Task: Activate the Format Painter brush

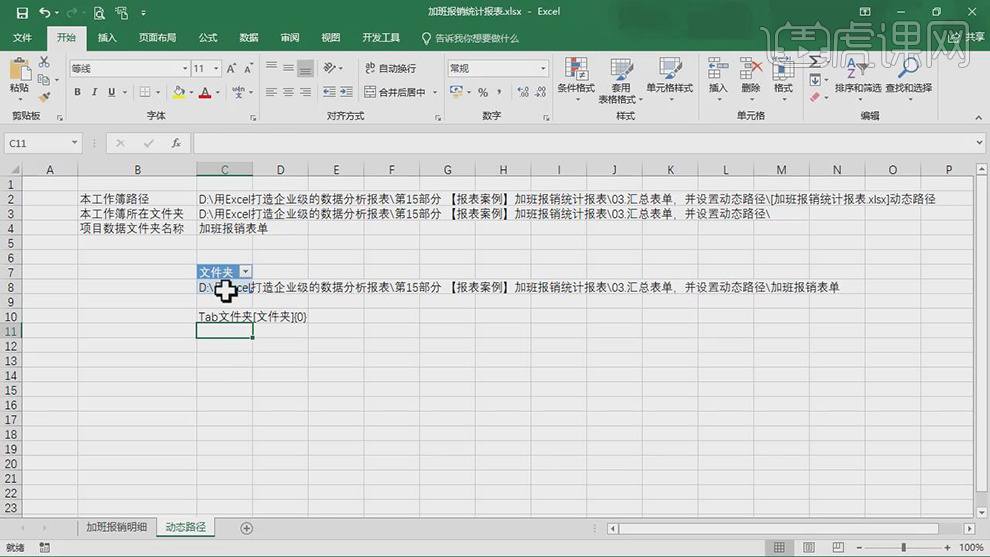Action: [x=44, y=97]
